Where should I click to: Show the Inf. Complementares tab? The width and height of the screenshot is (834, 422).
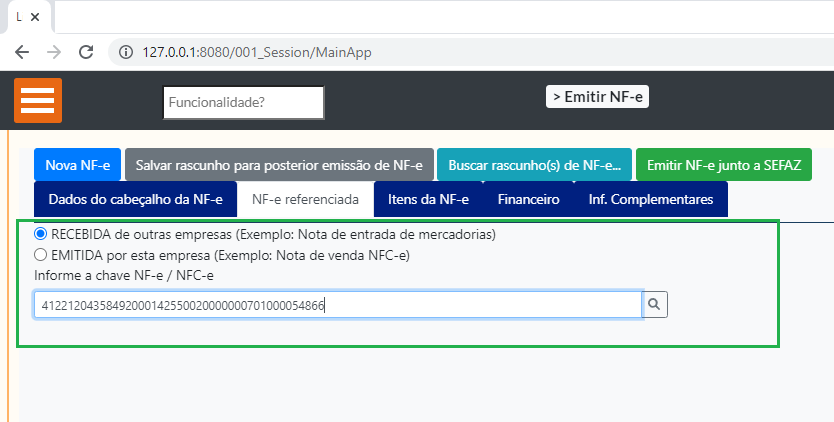coord(650,199)
